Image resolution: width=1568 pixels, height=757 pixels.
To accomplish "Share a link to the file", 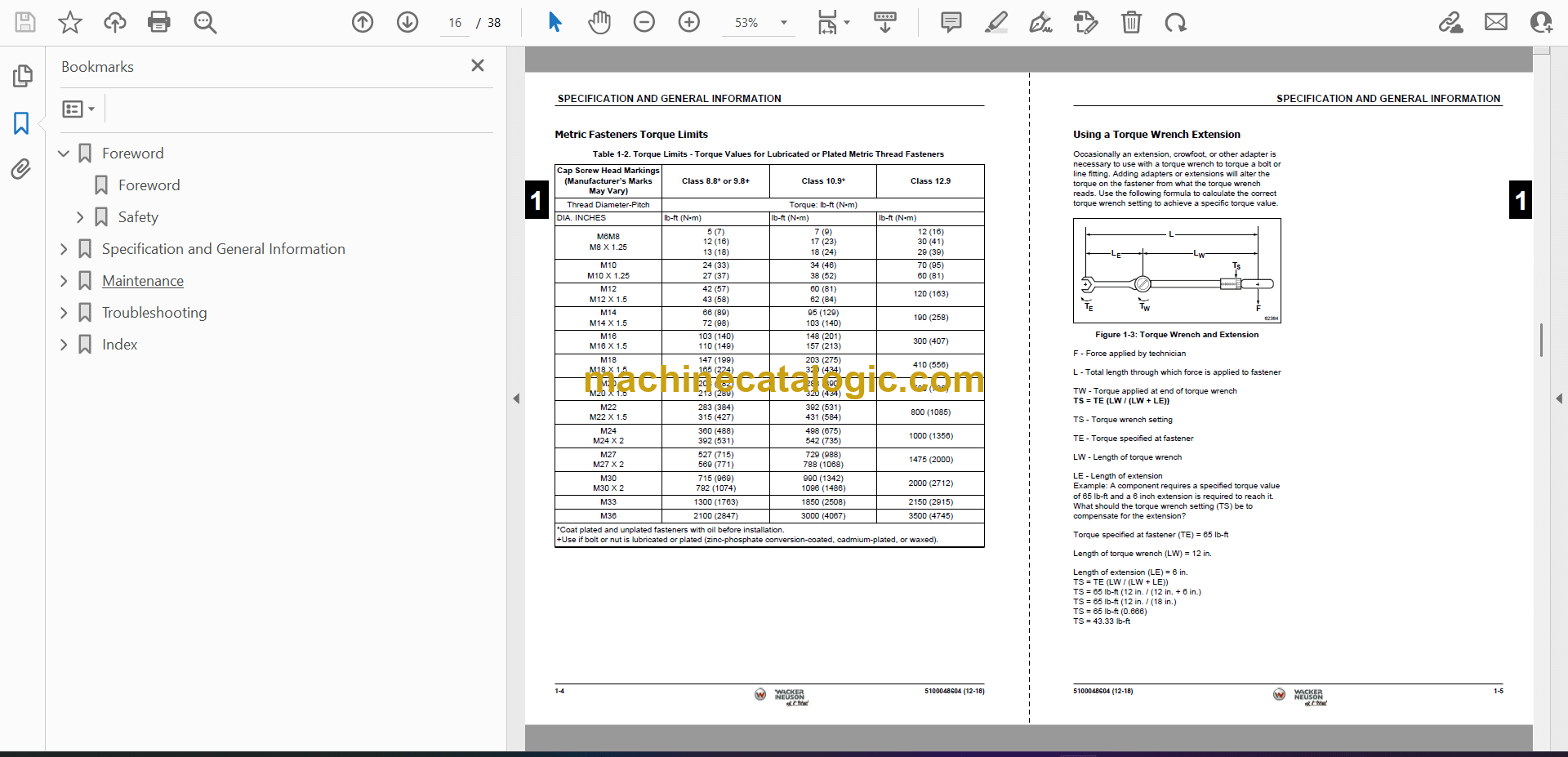I will [x=1451, y=22].
